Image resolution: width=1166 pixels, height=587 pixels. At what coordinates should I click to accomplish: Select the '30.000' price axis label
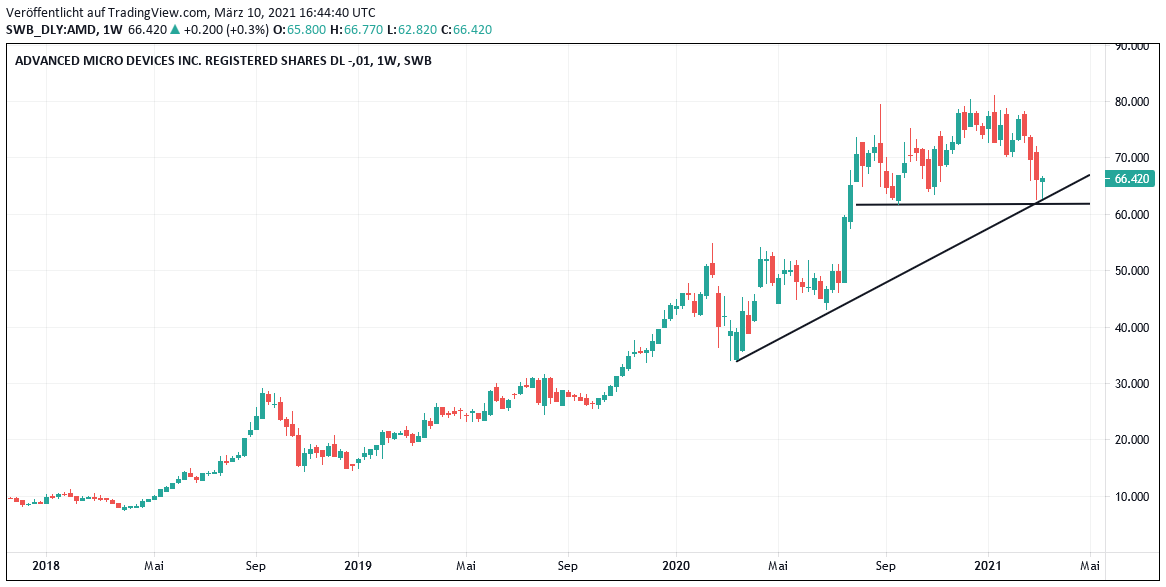(1131, 384)
